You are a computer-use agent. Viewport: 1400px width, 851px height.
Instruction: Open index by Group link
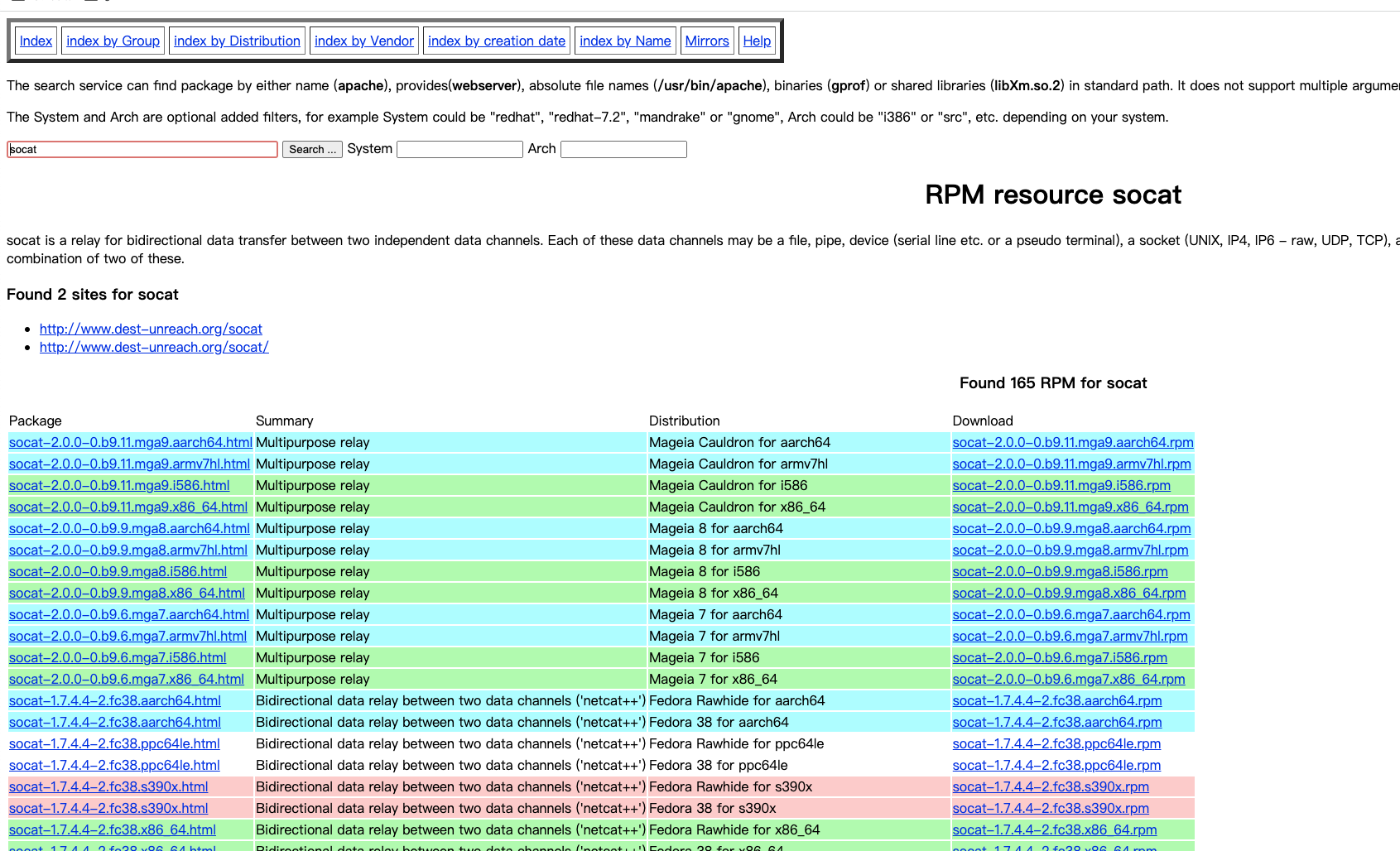click(x=113, y=41)
